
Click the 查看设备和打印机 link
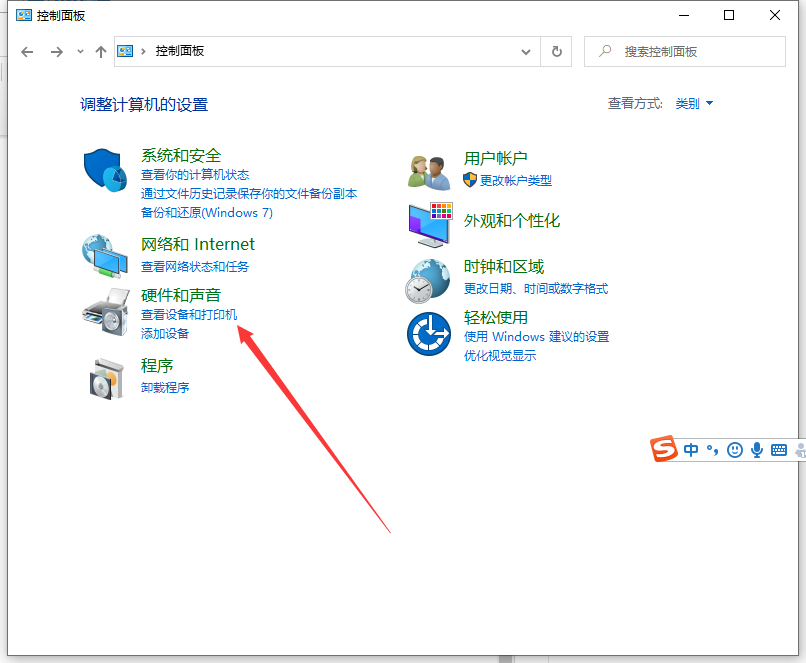(x=189, y=315)
